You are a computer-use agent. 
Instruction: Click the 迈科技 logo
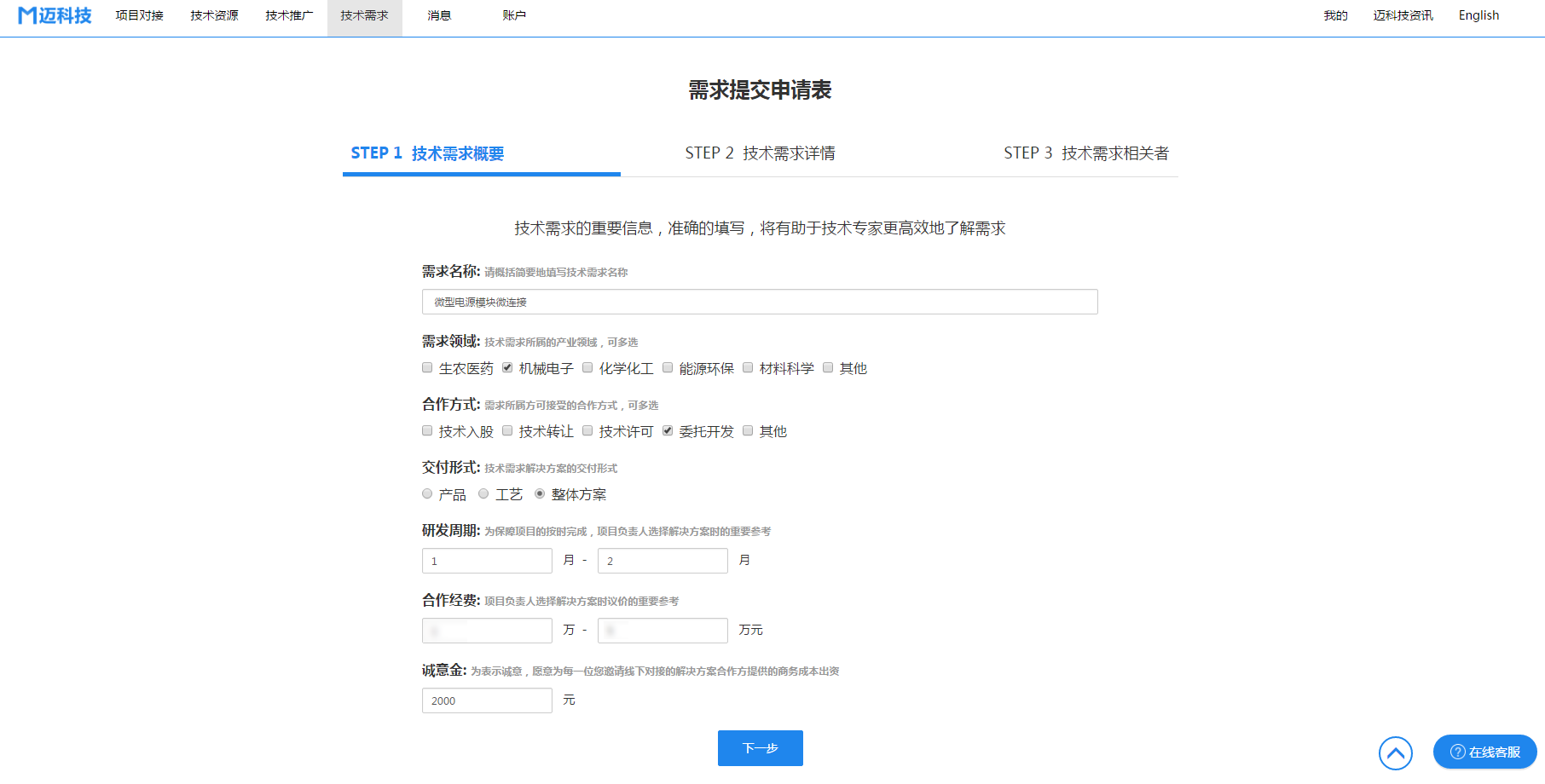click(x=55, y=15)
